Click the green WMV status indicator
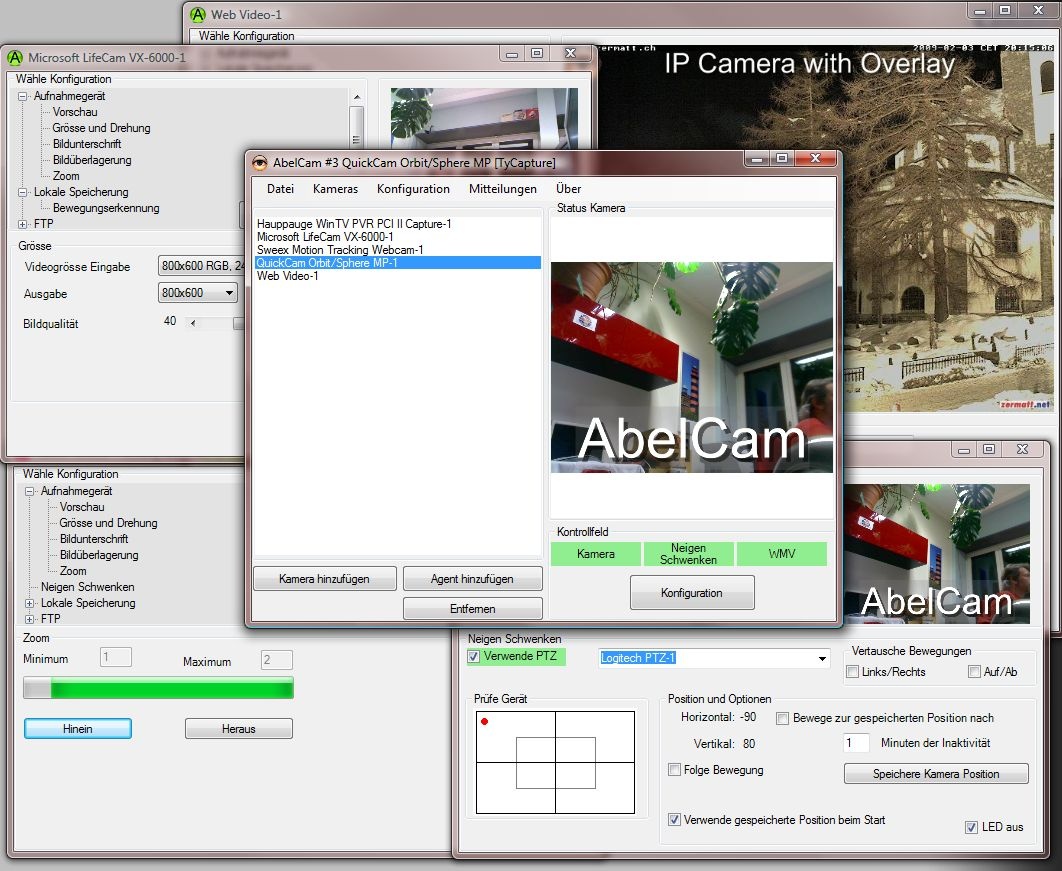This screenshot has width=1062, height=871. [782, 554]
